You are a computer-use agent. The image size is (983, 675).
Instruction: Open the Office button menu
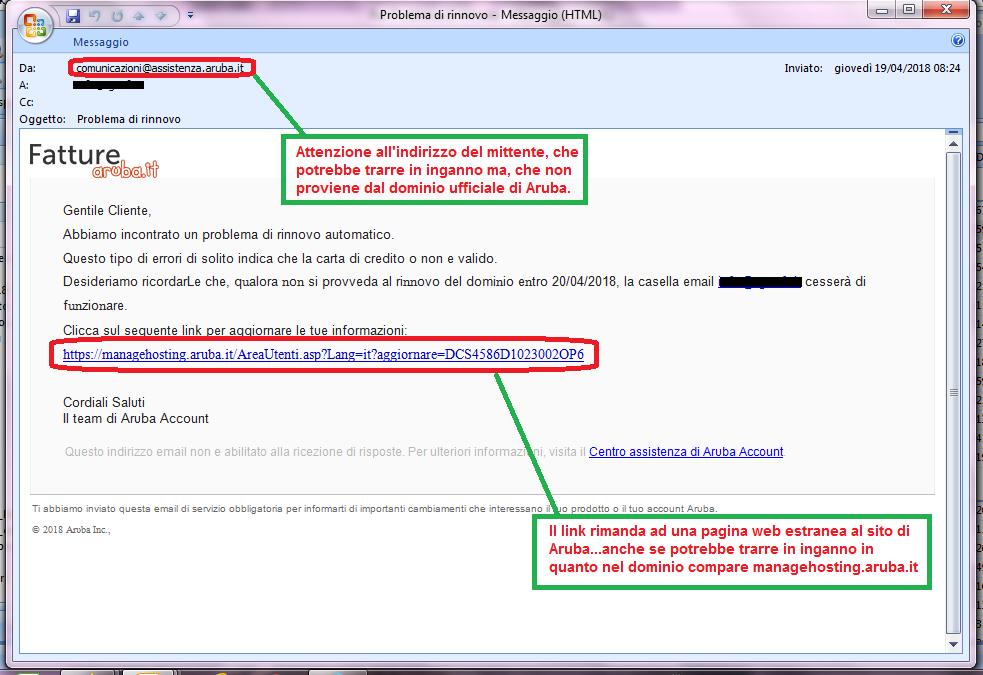pos(35,25)
